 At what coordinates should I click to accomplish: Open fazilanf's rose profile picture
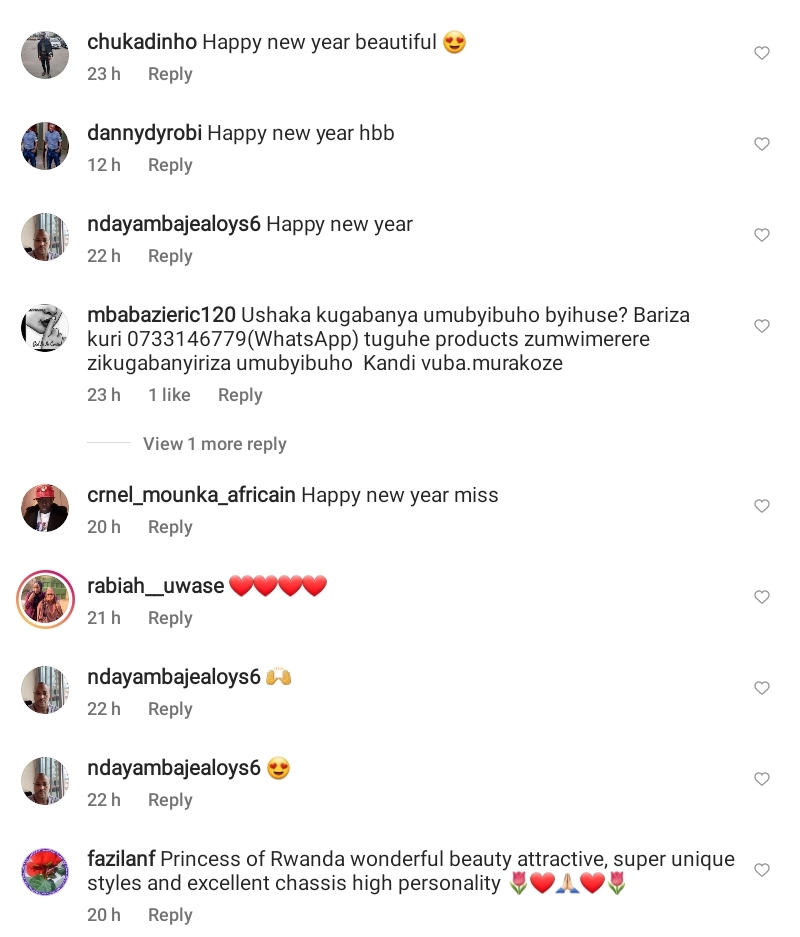tap(45, 872)
